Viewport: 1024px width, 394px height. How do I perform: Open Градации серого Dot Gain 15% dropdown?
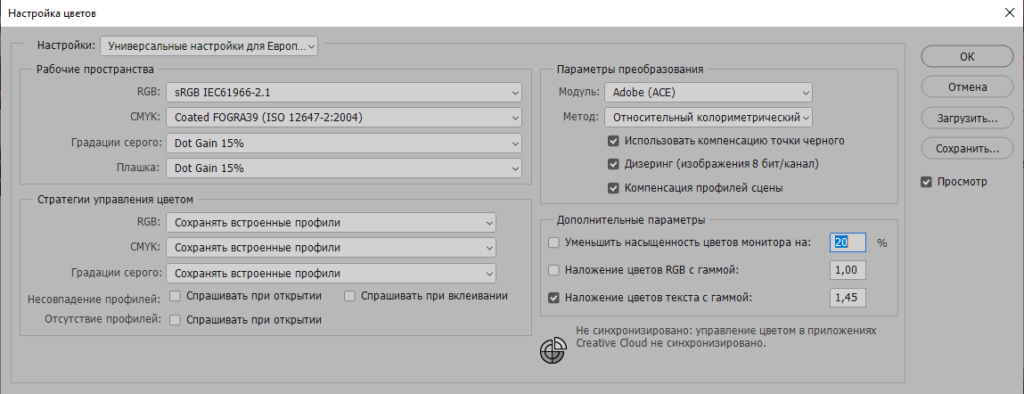(x=344, y=142)
